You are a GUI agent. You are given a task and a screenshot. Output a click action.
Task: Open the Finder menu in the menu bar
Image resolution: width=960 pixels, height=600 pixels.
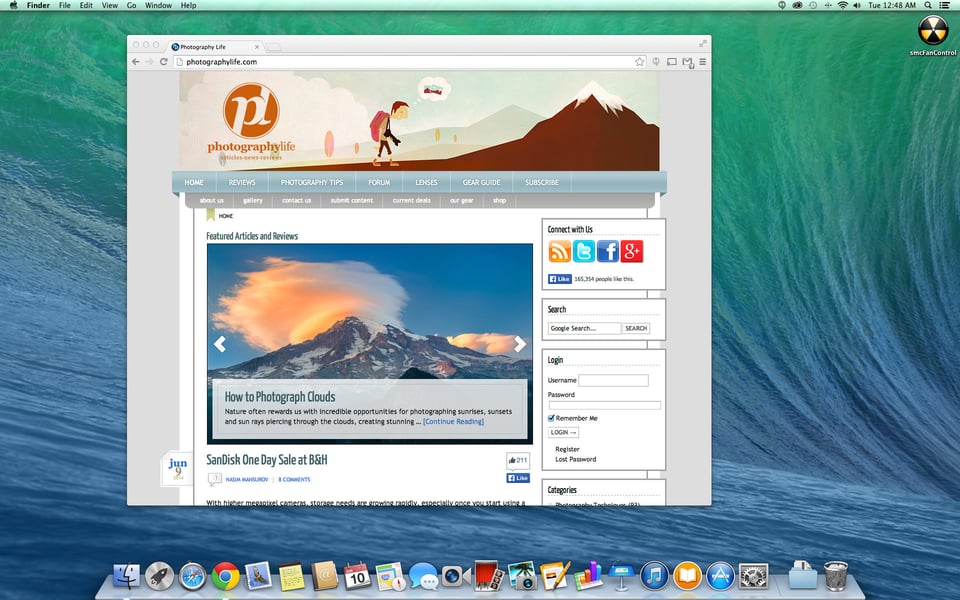(38, 5)
